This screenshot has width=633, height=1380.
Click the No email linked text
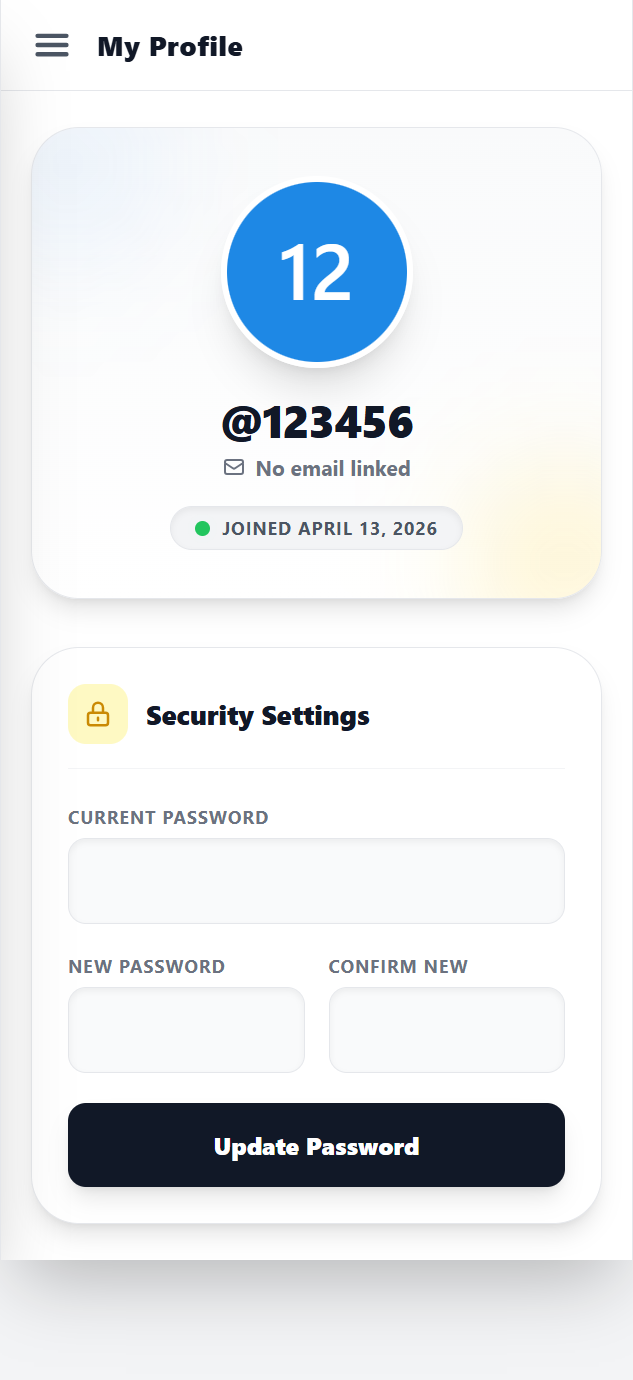click(x=332, y=468)
